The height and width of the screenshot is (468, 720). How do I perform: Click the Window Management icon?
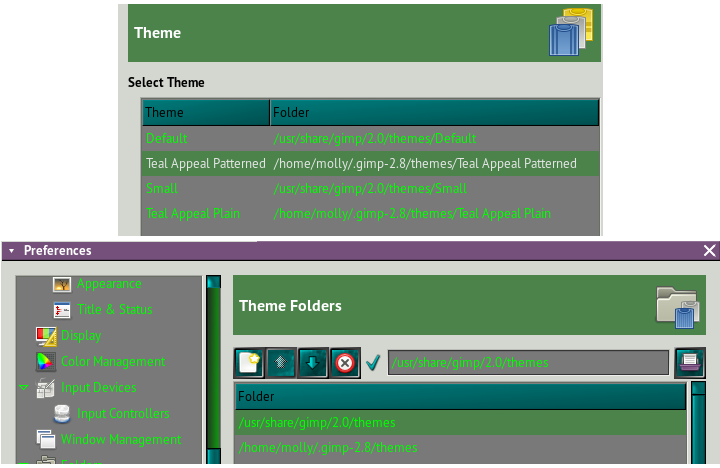pyautogui.click(x=45, y=440)
